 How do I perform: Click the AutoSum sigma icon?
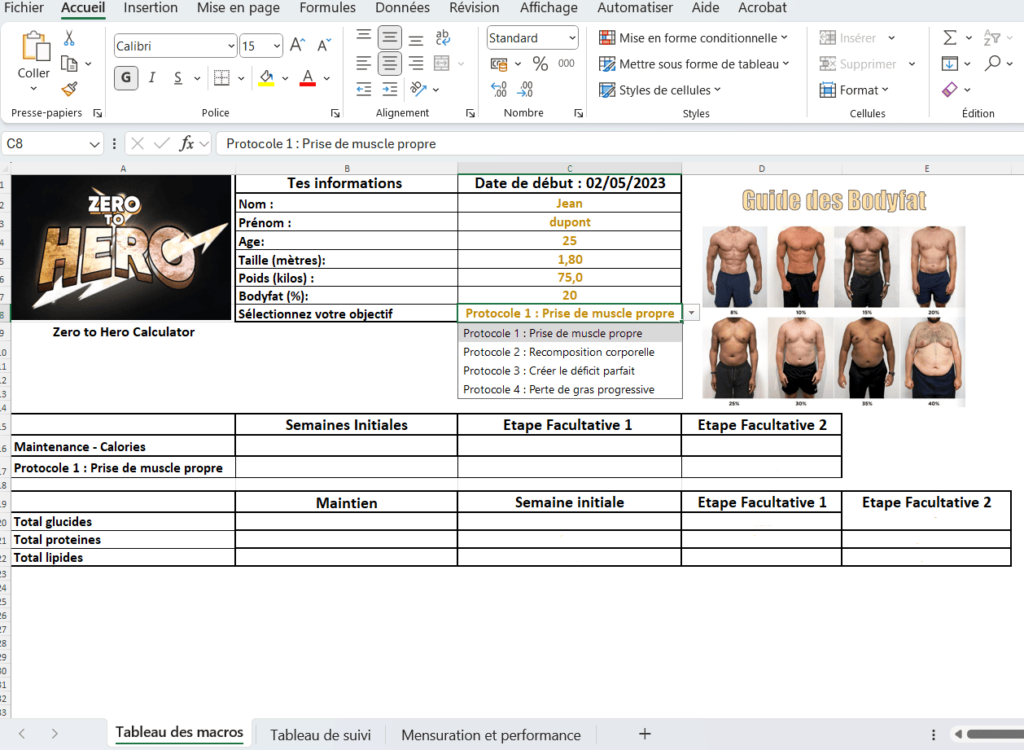point(950,37)
